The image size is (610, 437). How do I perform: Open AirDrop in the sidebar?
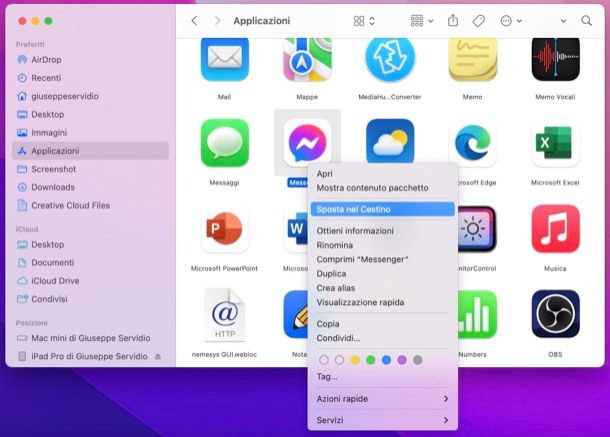pos(90,60)
